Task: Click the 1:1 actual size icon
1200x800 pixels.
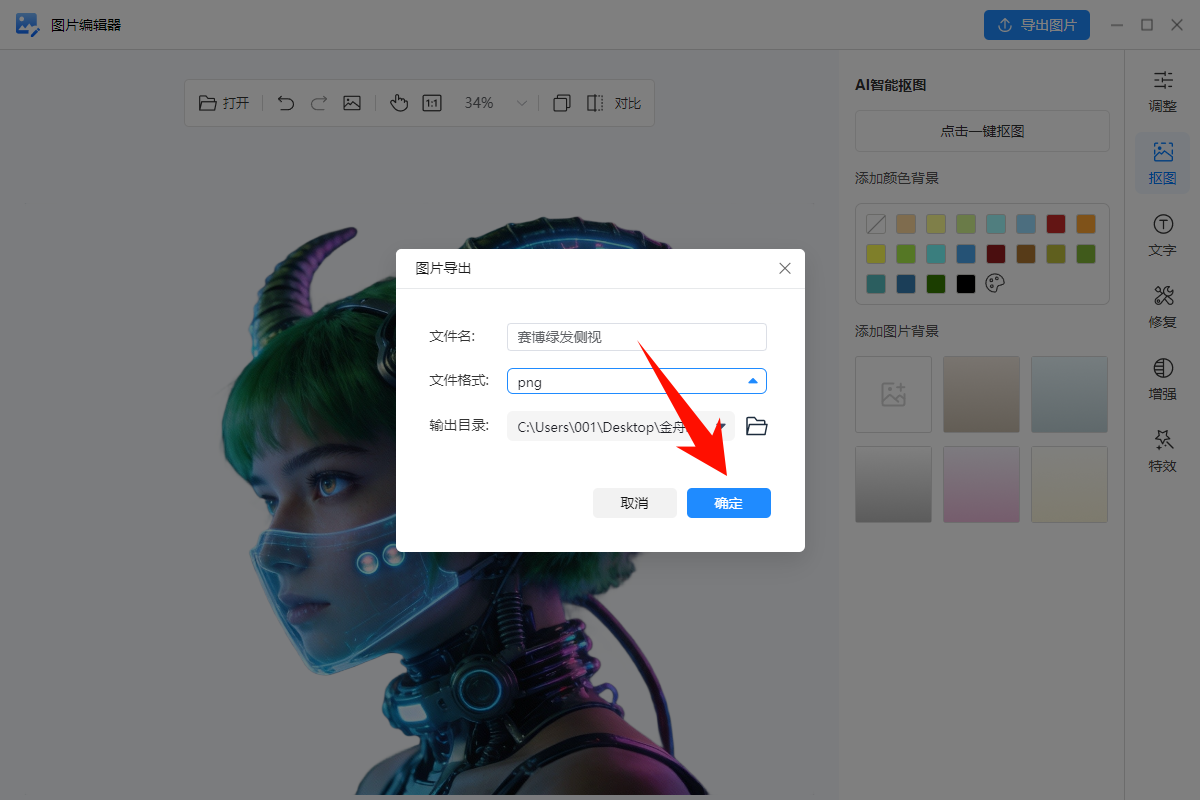Action: pos(431,102)
